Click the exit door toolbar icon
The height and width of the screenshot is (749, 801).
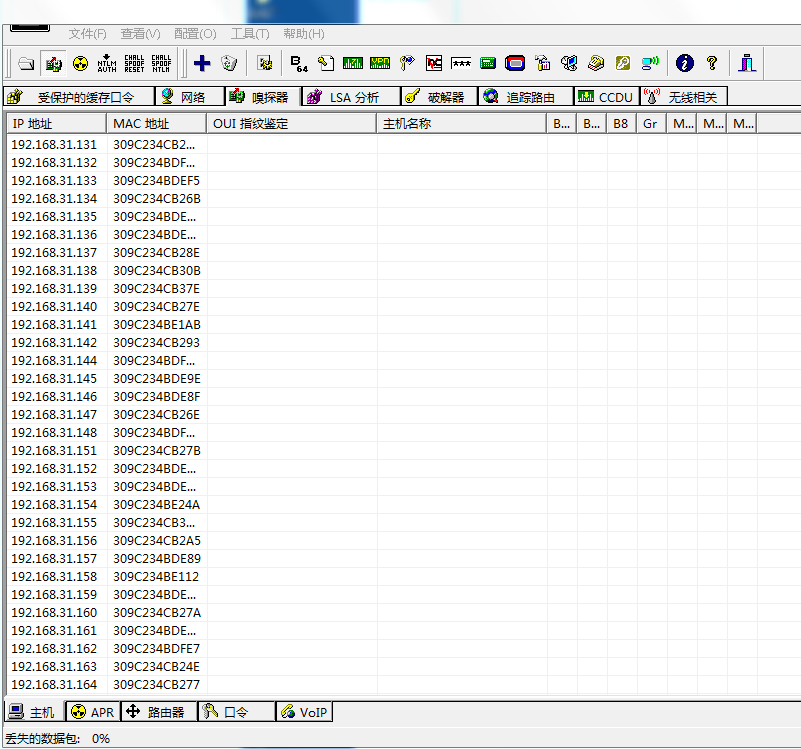[x=747, y=63]
